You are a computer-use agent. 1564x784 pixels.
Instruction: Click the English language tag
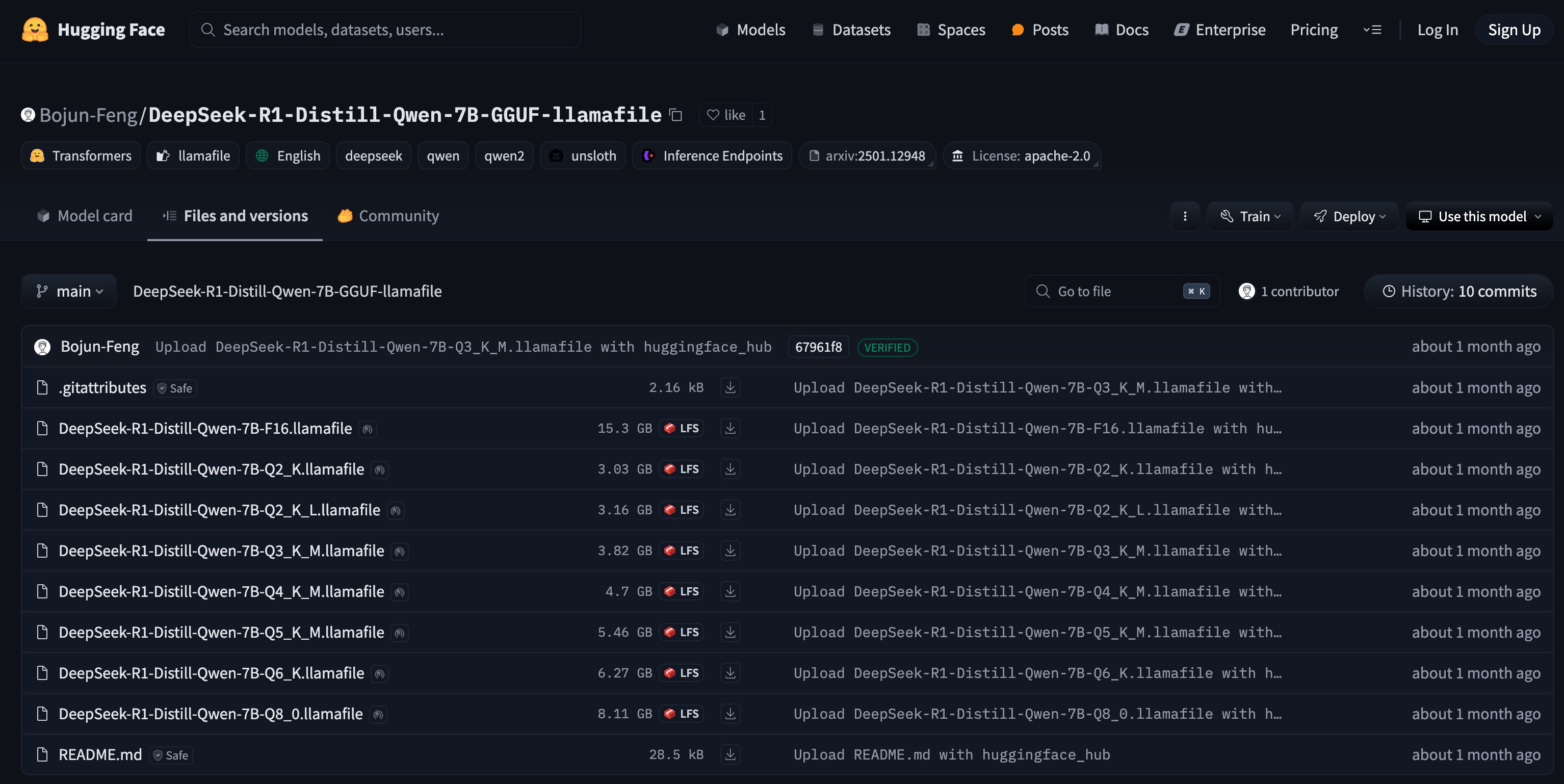[288, 155]
